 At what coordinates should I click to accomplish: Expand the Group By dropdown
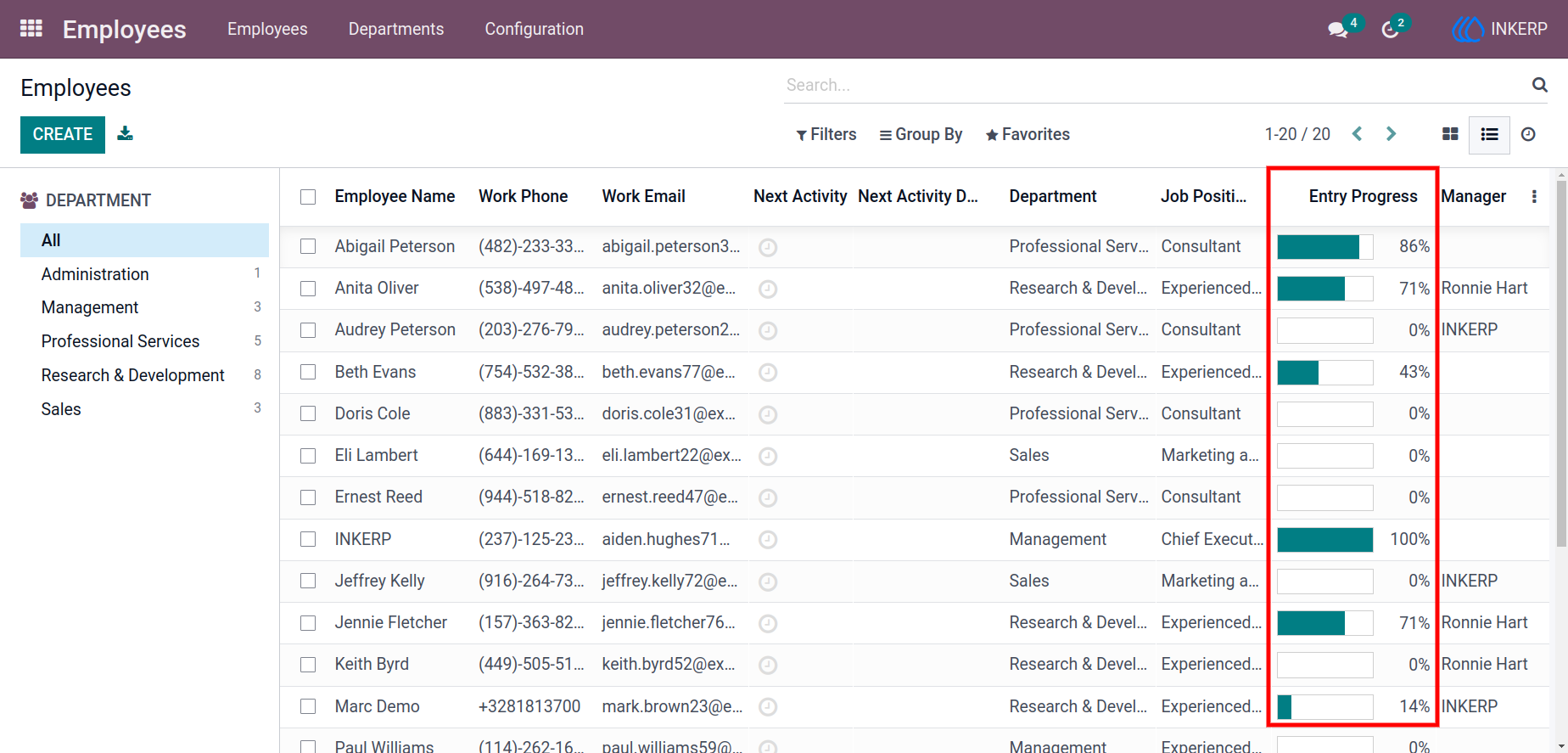(921, 134)
